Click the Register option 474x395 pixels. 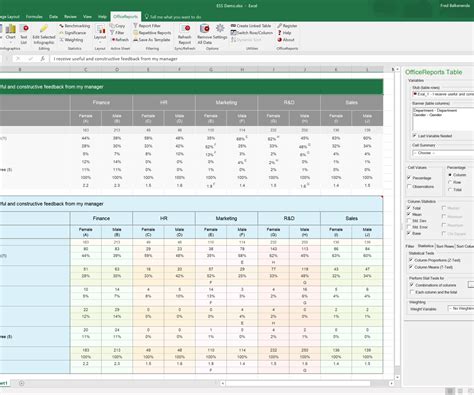pos(287,26)
